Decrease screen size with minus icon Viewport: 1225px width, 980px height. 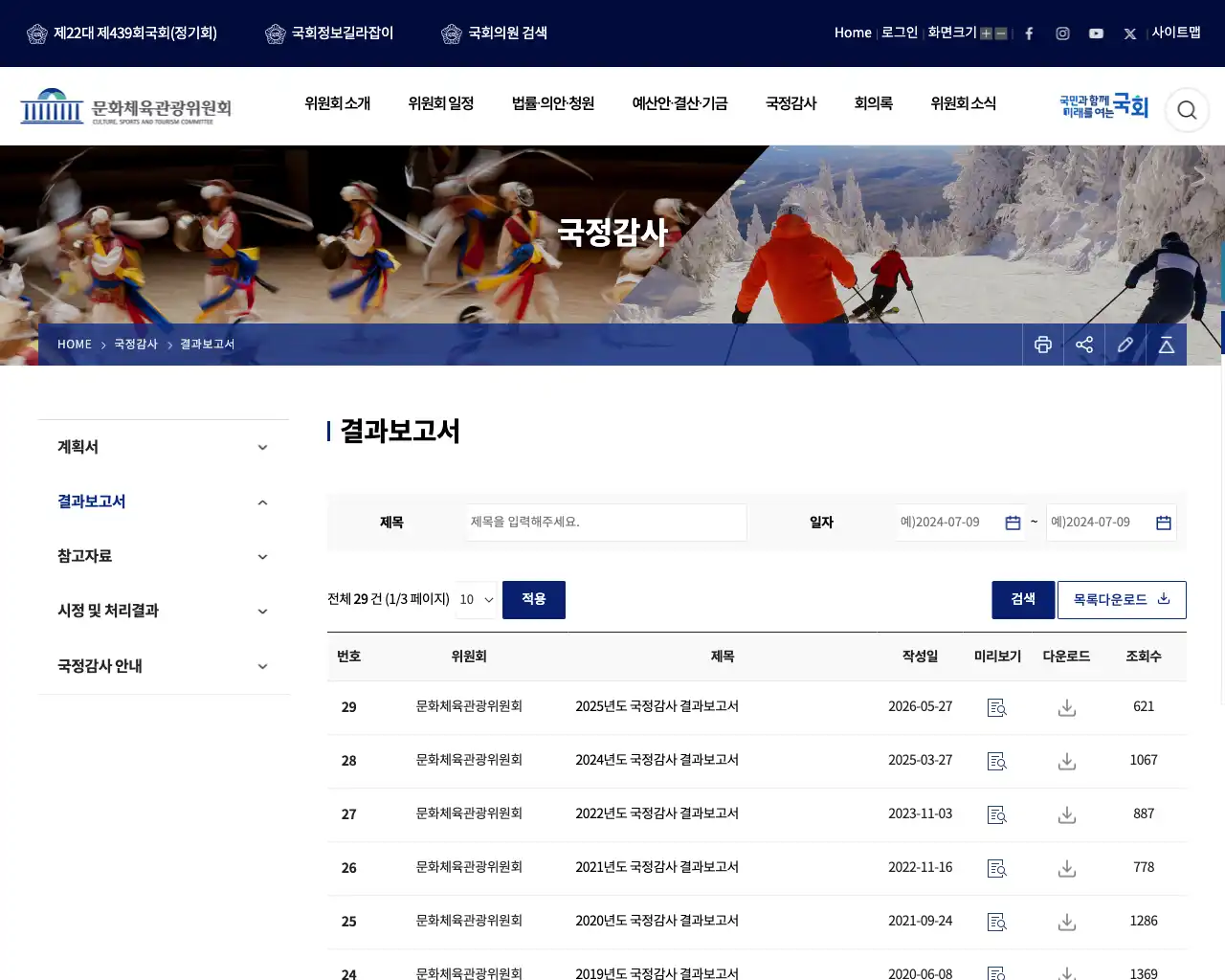(x=1001, y=33)
